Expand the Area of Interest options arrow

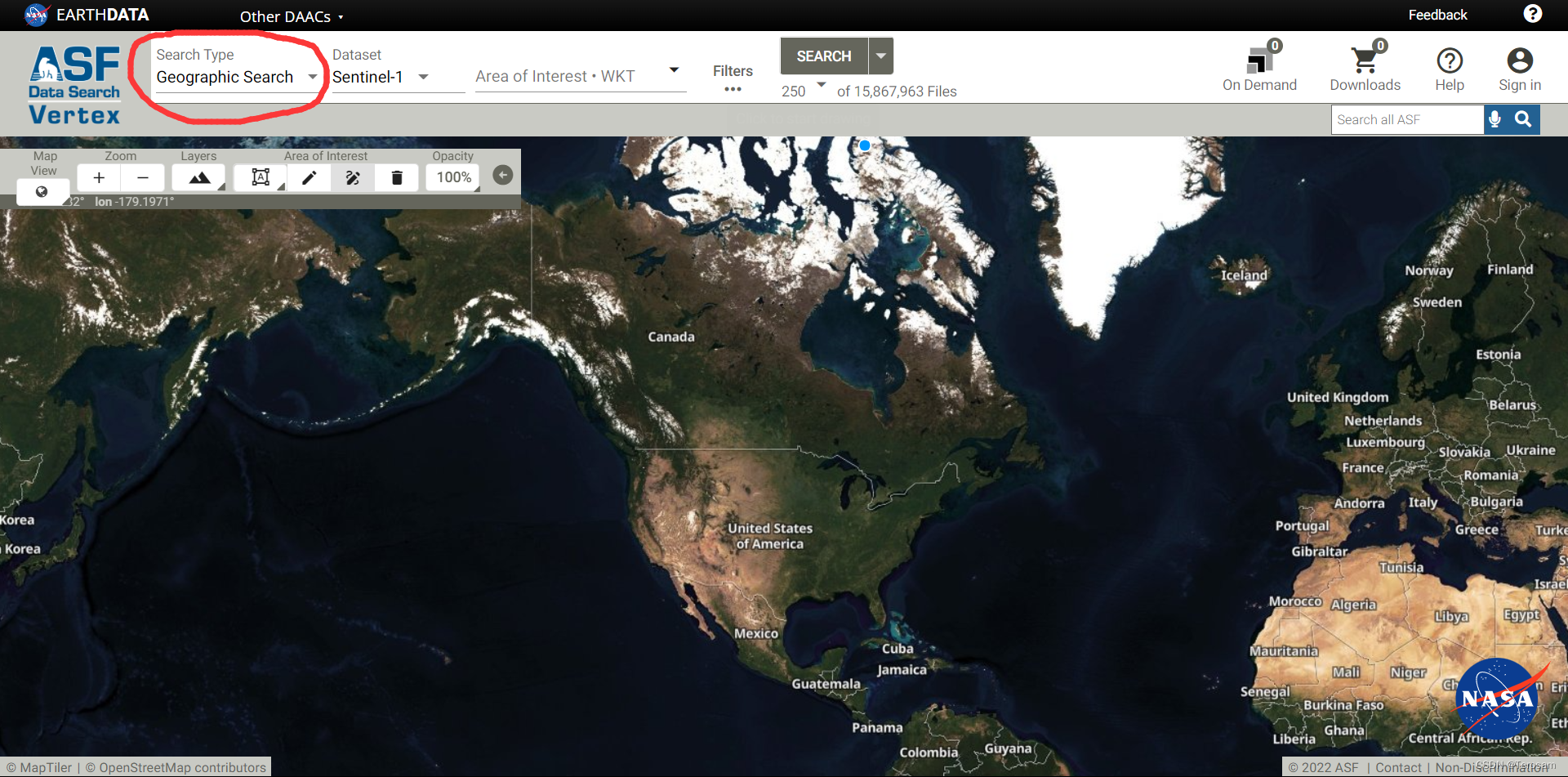click(674, 70)
